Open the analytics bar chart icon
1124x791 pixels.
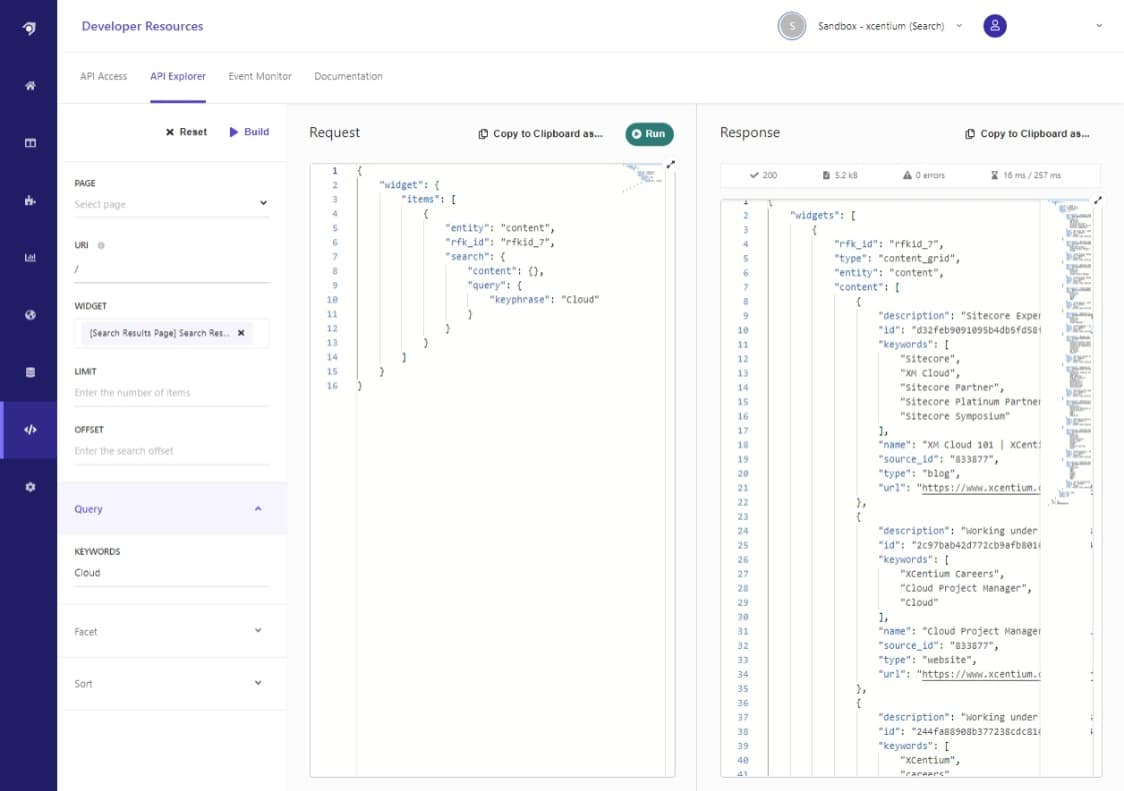tap(30, 257)
